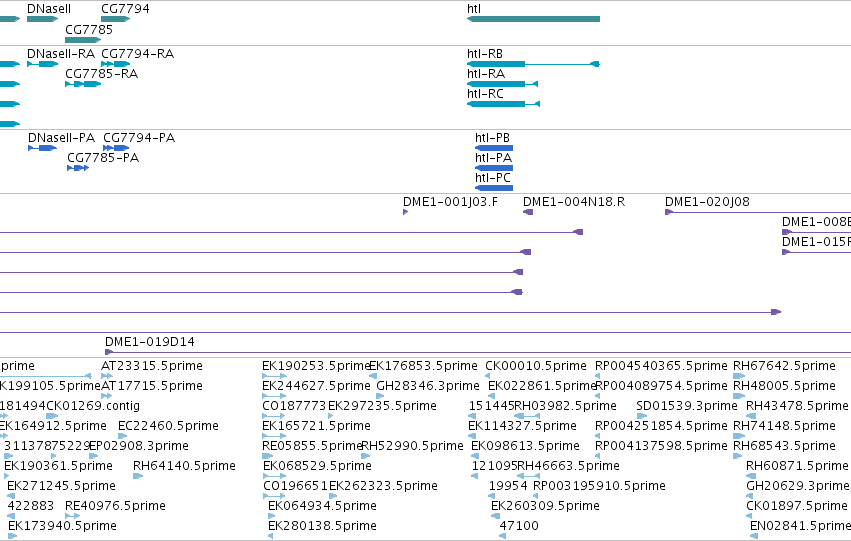Click the DME1-004N18.R clone marker
Viewport: 851px width, 541px height.
528,212
